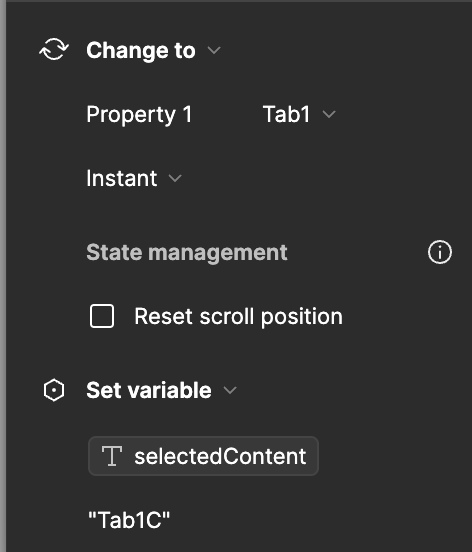Click the Property 1 label
472x552 pixels.
139,115
